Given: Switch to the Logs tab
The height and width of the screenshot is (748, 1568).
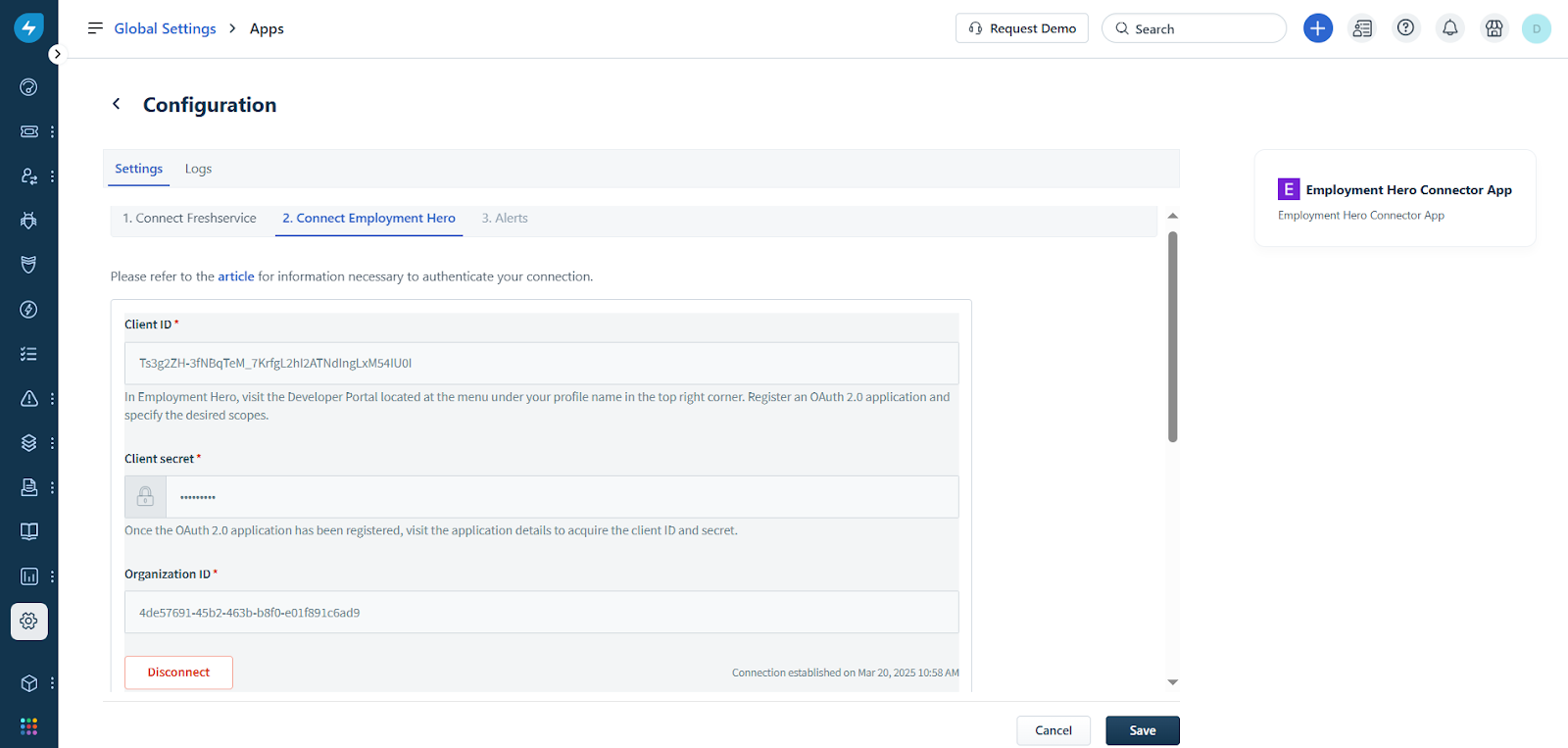Looking at the screenshot, I should pos(198,169).
